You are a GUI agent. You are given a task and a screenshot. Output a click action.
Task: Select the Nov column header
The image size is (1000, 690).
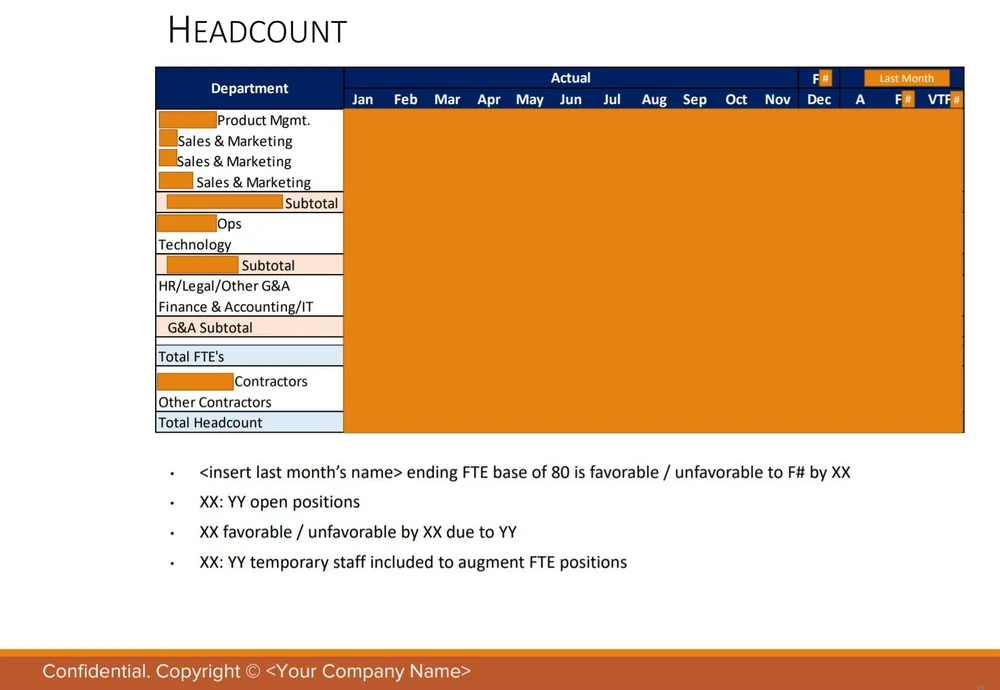777,99
